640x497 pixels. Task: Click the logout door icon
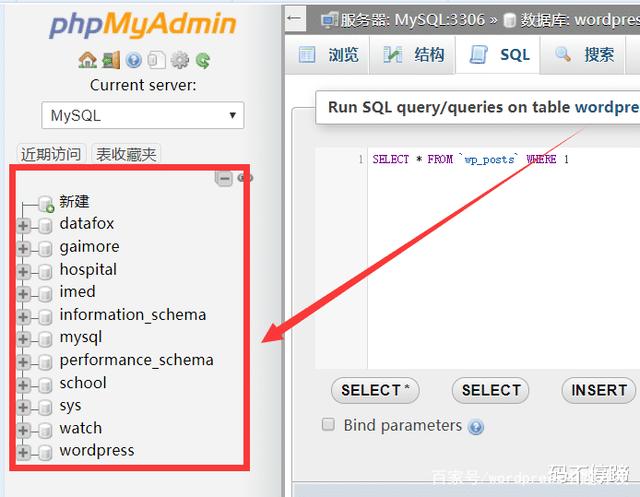point(111,60)
